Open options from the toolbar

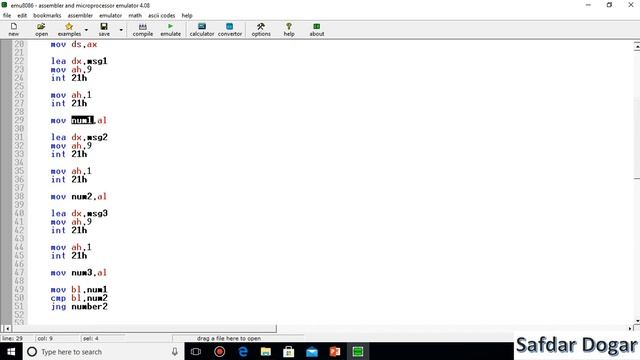pos(261,29)
